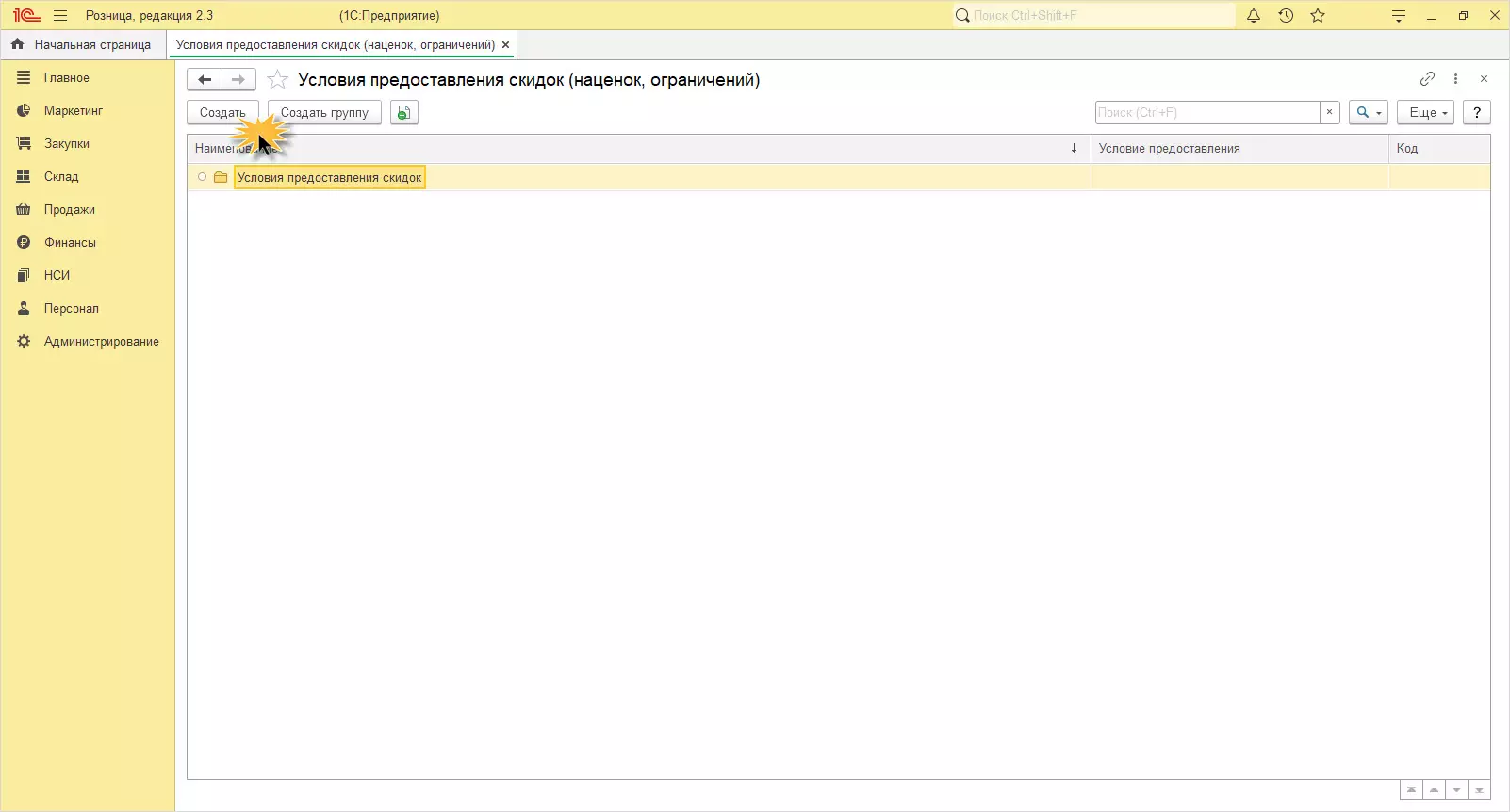The width and height of the screenshot is (1510, 812).
Task: Move up one row in list
Action: 1434,790
